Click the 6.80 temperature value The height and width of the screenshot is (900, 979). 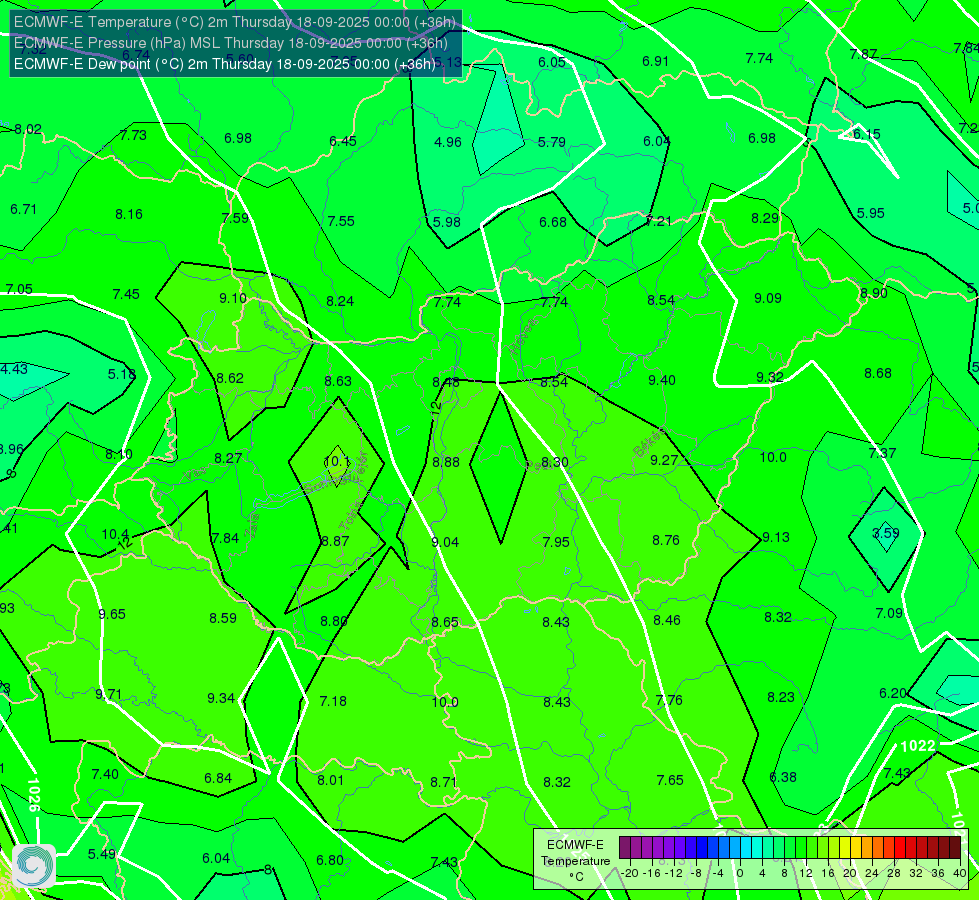tap(330, 861)
